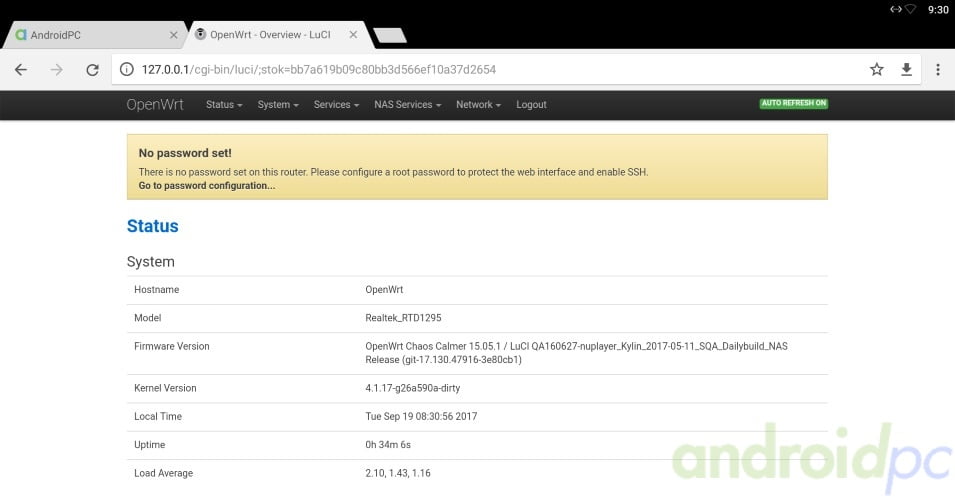This screenshot has width=955, height=497.
Task: Click the 'Hostname' row label
Action: point(157,290)
